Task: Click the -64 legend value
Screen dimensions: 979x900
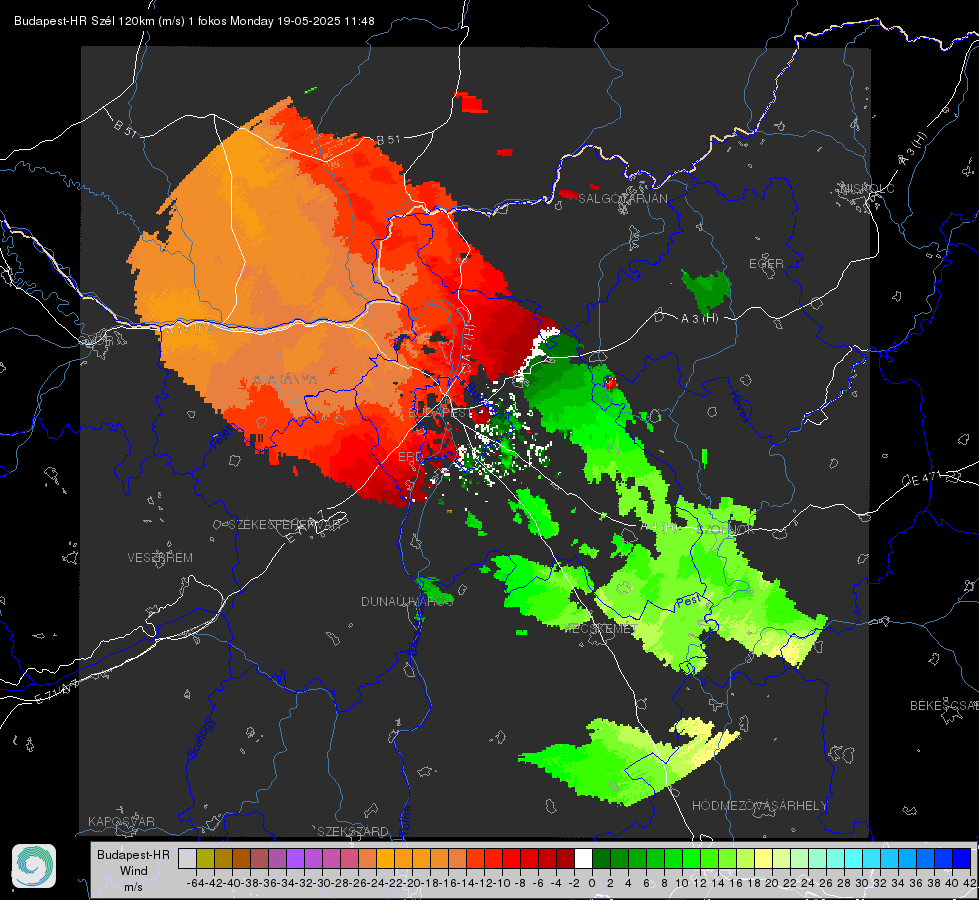Action: pos(195,883)
